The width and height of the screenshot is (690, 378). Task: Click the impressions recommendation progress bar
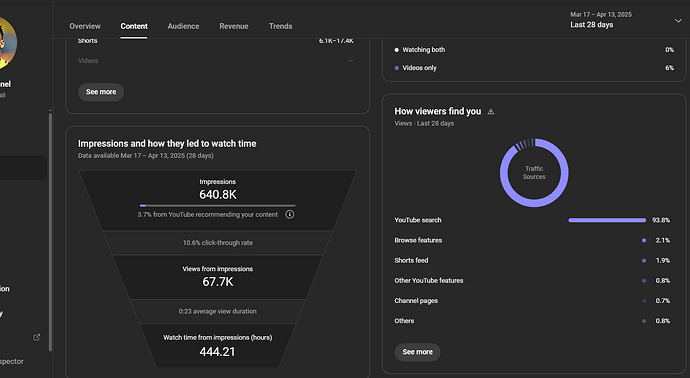(x=217, y=206)
